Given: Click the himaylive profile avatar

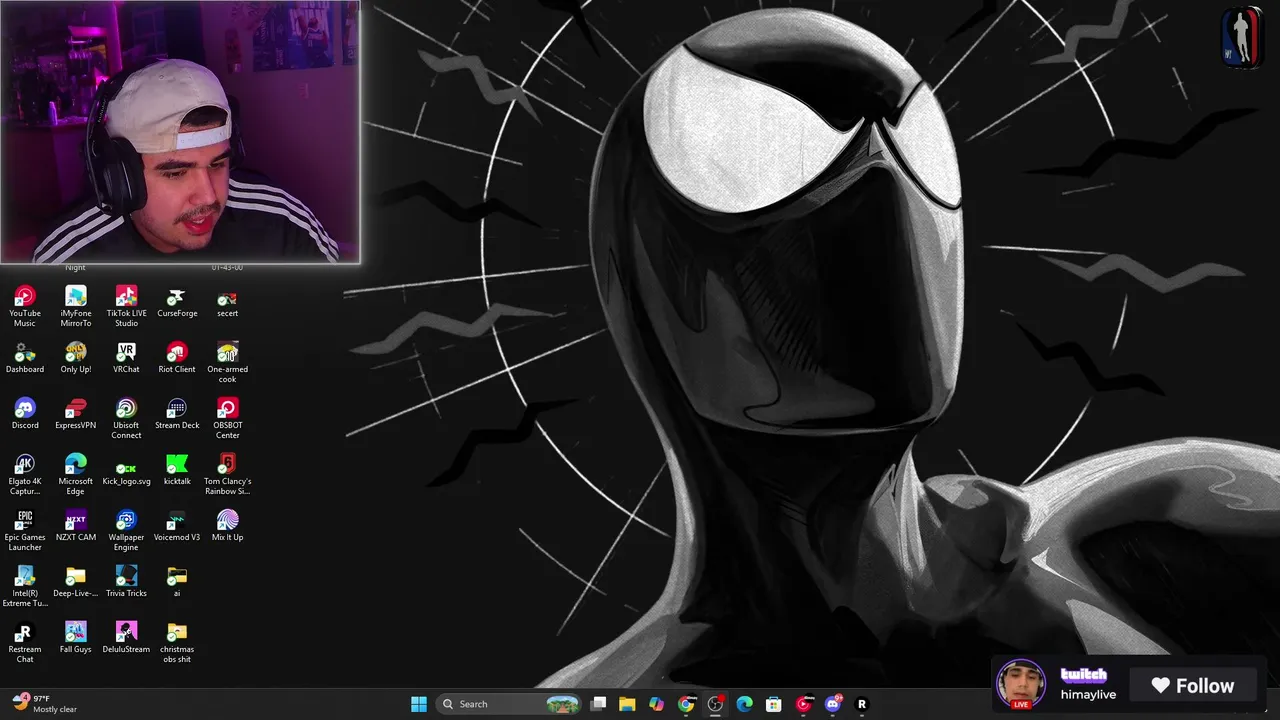Looking at the screenshot, I should tap(1020, 684).
